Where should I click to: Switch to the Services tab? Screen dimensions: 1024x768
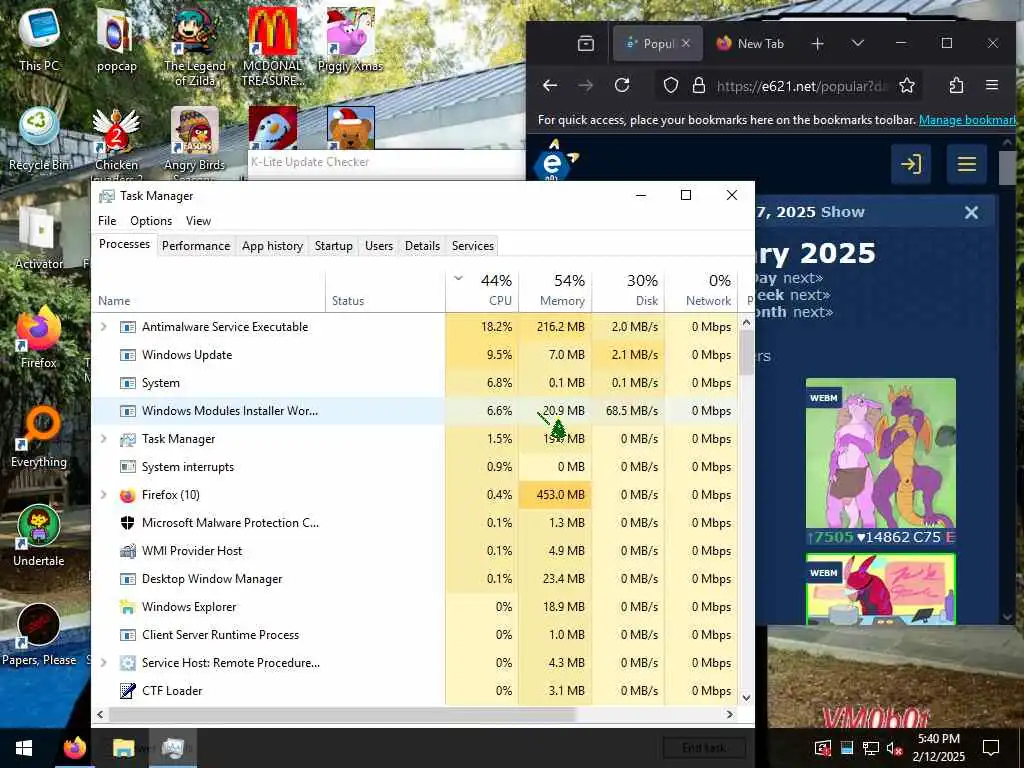pyautogui.click(x=473, y=246)
